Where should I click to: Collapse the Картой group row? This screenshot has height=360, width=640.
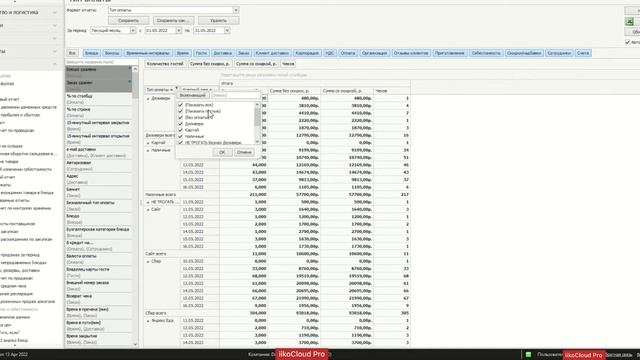pyautogui.click(x=148, y=143)
